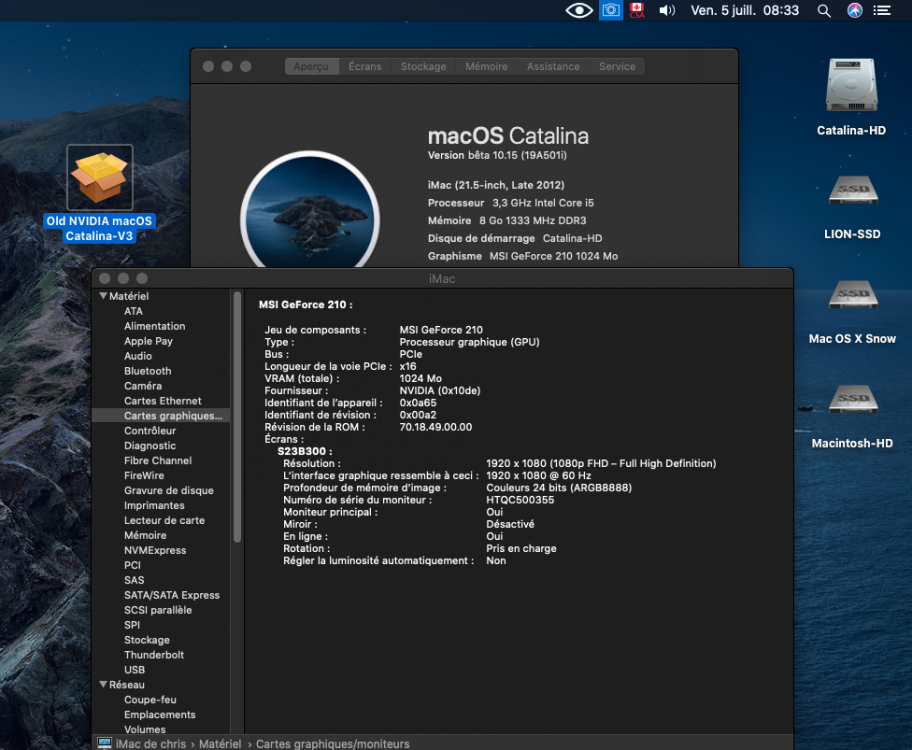This screenshot has width=912, height=750.
Task: Open the Canadian flag input source menu
Action: click(637, 10)
